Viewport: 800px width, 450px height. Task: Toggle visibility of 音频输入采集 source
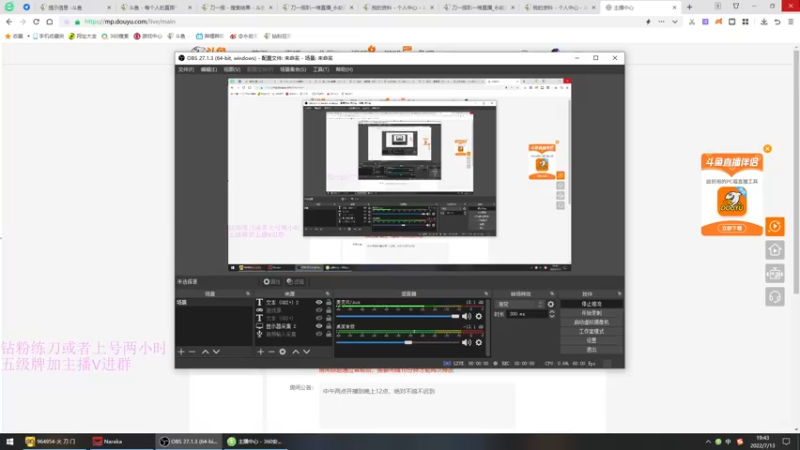(319, 334)
